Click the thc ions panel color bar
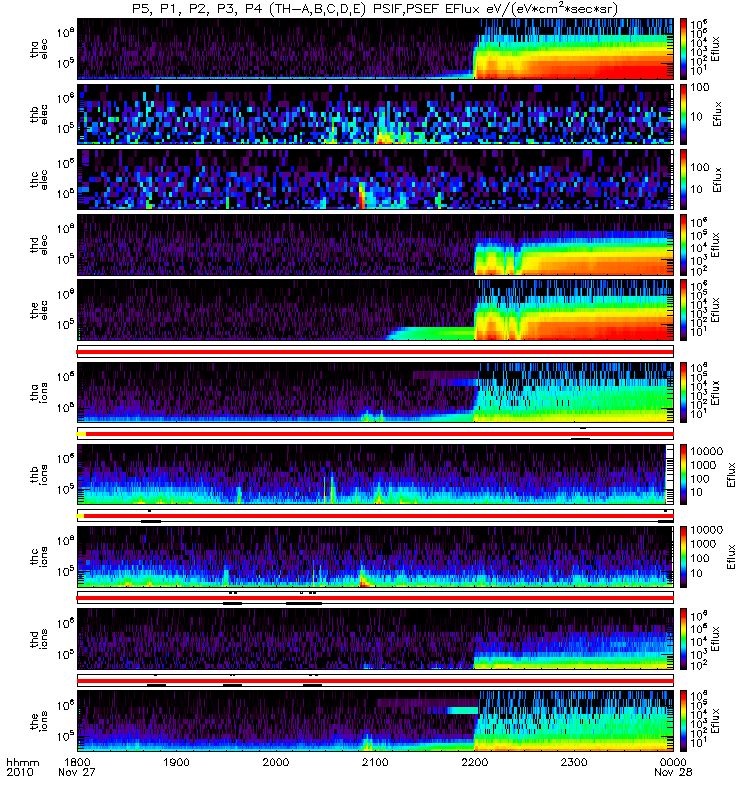 tap(683, 557)
